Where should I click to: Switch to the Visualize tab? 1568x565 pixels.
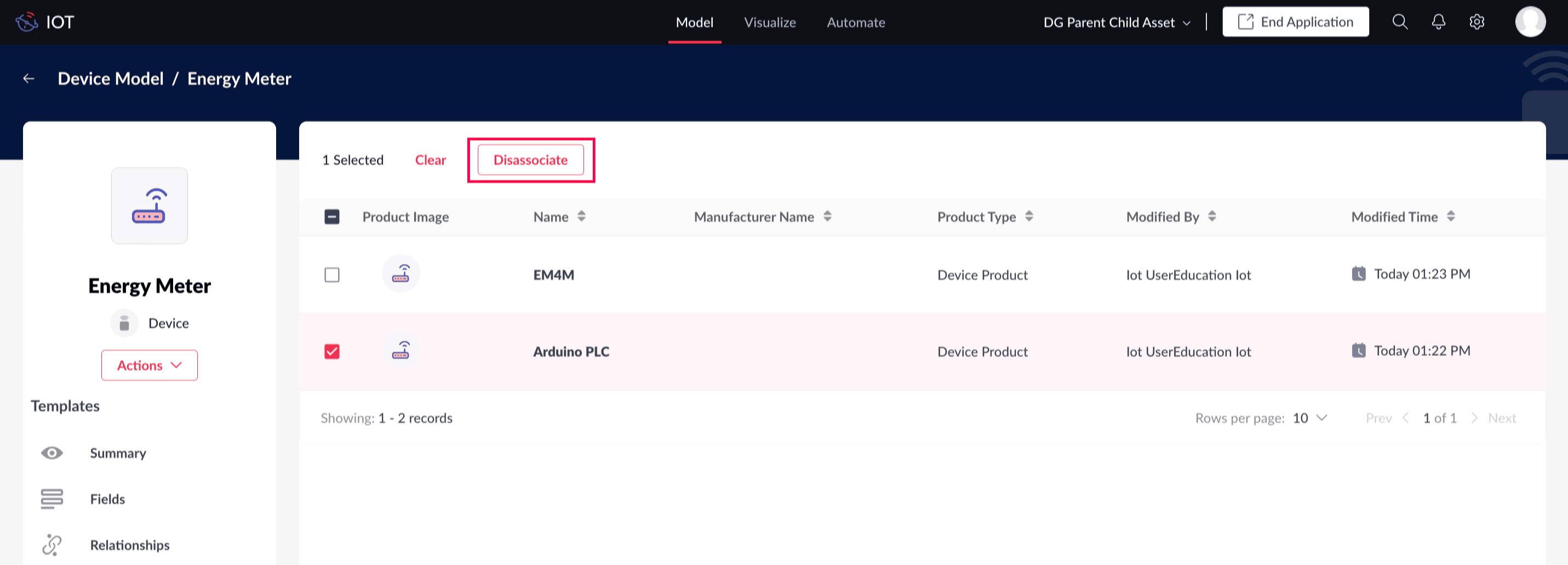769,22
